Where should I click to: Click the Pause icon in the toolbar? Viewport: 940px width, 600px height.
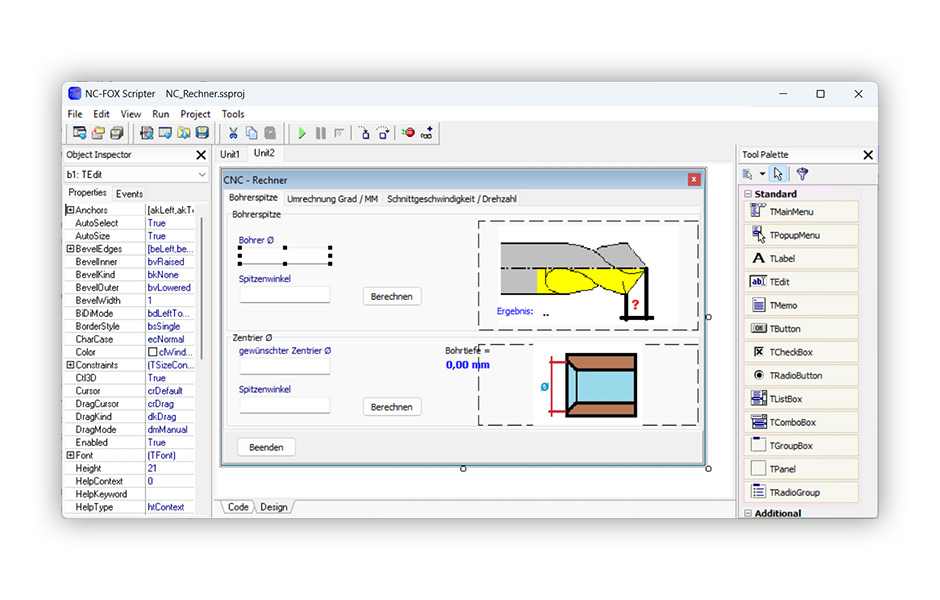321,133
